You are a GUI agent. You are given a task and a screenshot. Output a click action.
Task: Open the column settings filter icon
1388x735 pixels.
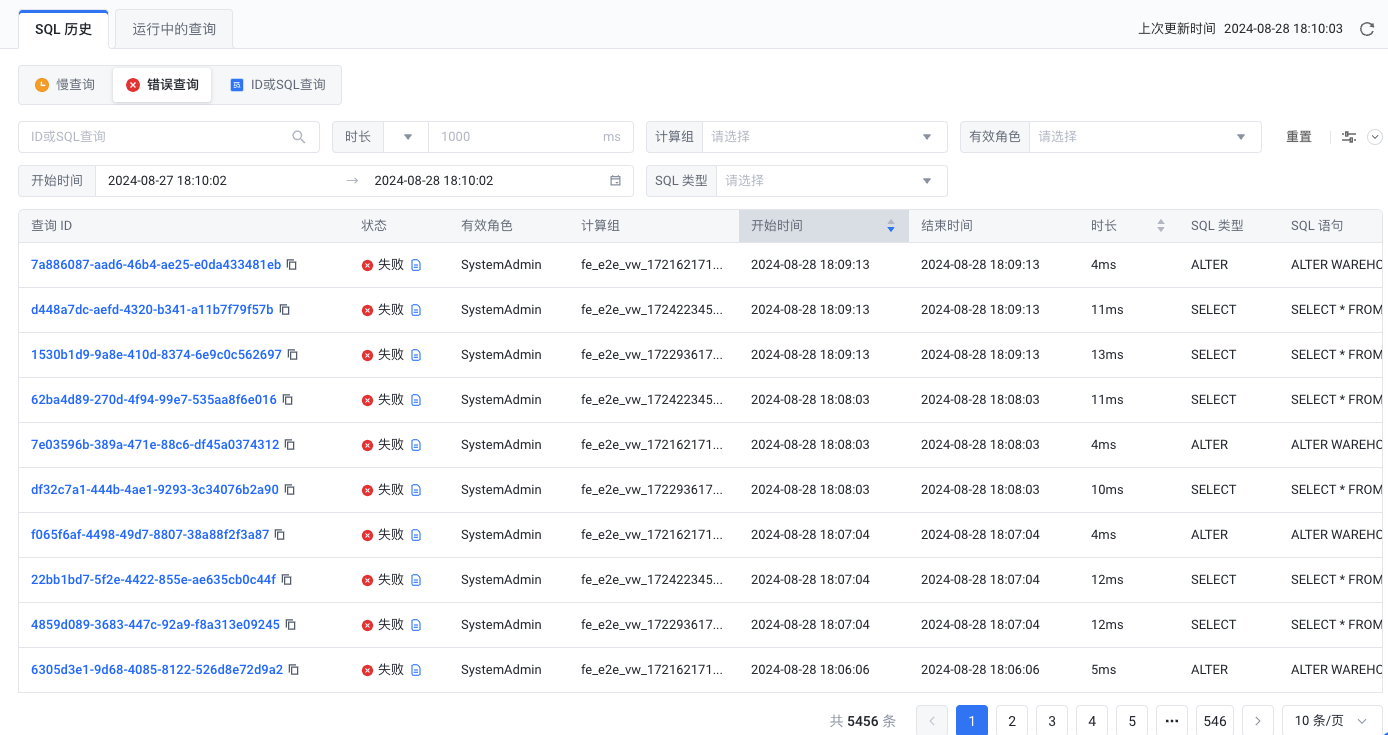point(1349,137)
